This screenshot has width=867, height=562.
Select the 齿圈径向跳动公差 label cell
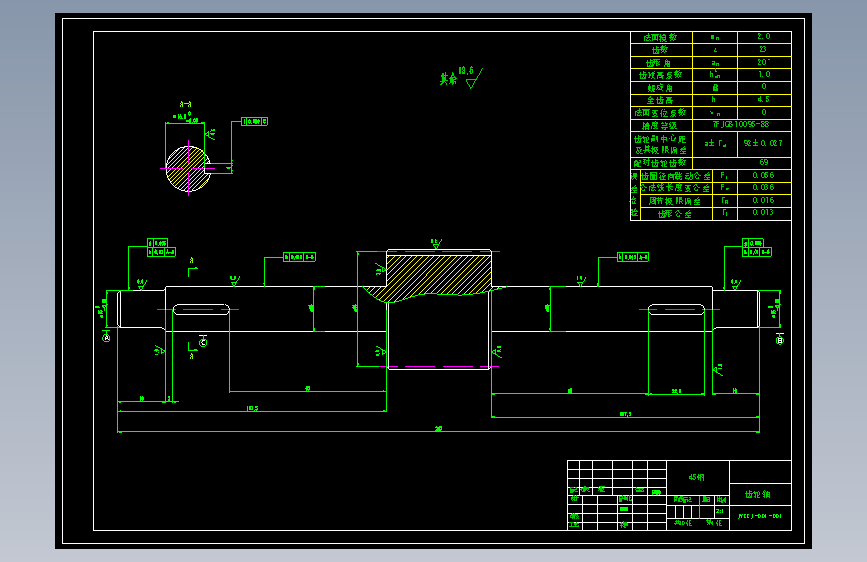point(676,176)
